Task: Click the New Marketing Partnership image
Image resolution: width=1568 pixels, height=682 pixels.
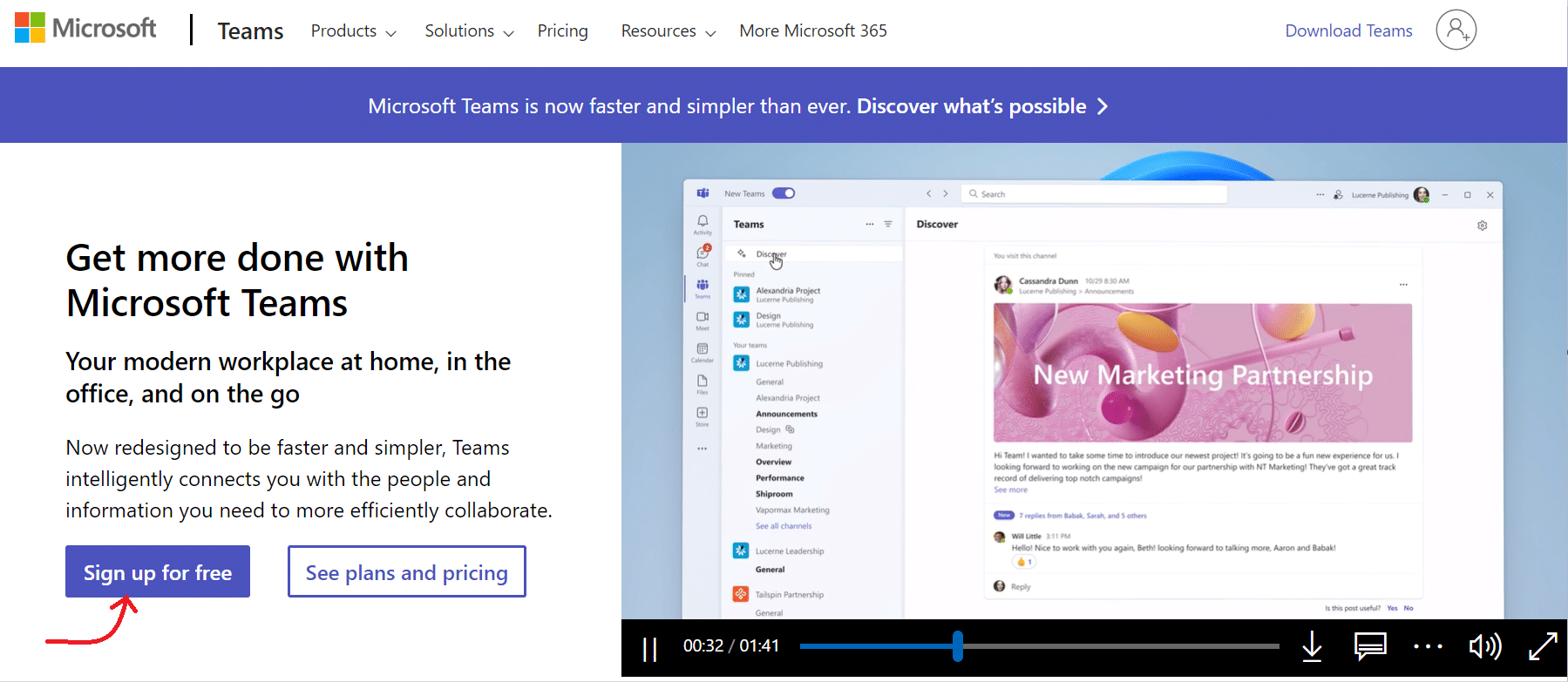Action: click(x=1203, y=373)
